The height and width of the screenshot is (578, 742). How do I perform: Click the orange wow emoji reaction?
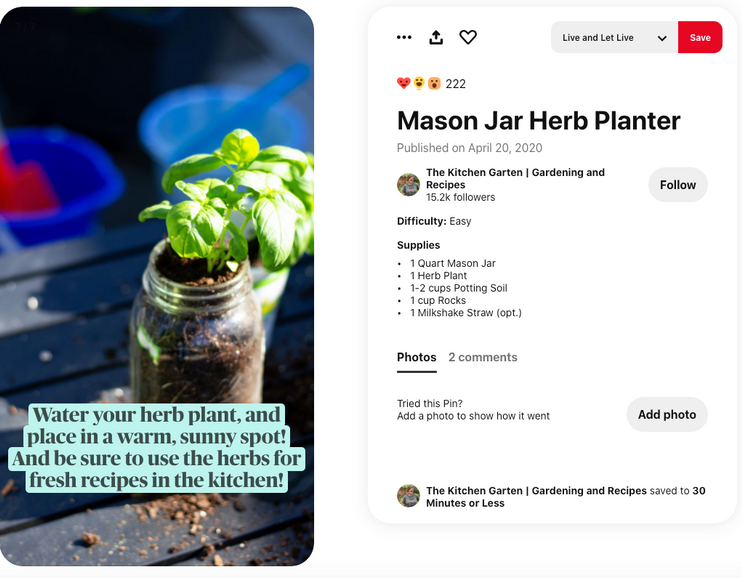(434, 83)
